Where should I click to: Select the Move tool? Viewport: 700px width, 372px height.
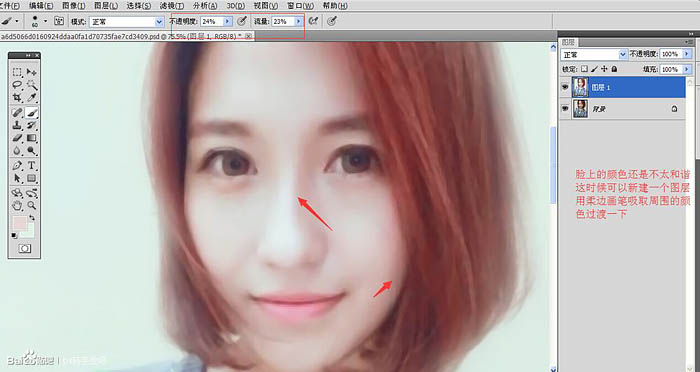[31, 71]
